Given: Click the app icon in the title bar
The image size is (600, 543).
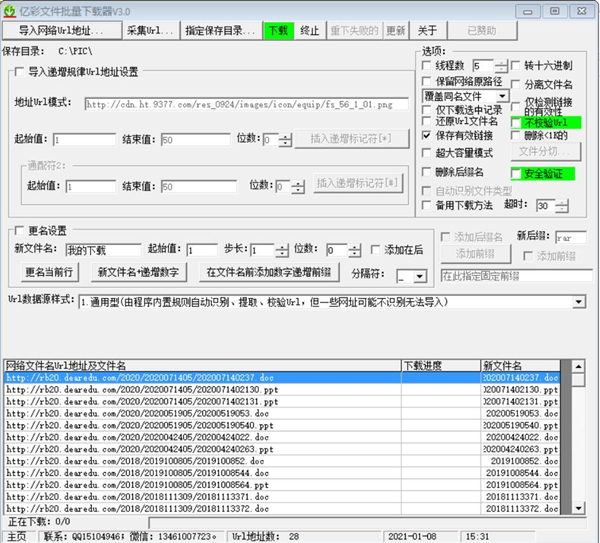Looking at the screenshot, I should point(8,9).
